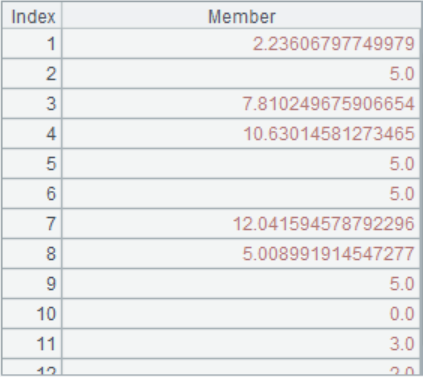Click index cell 10
The width and height of the screenshot is (423, 377).
coord(32,314)
